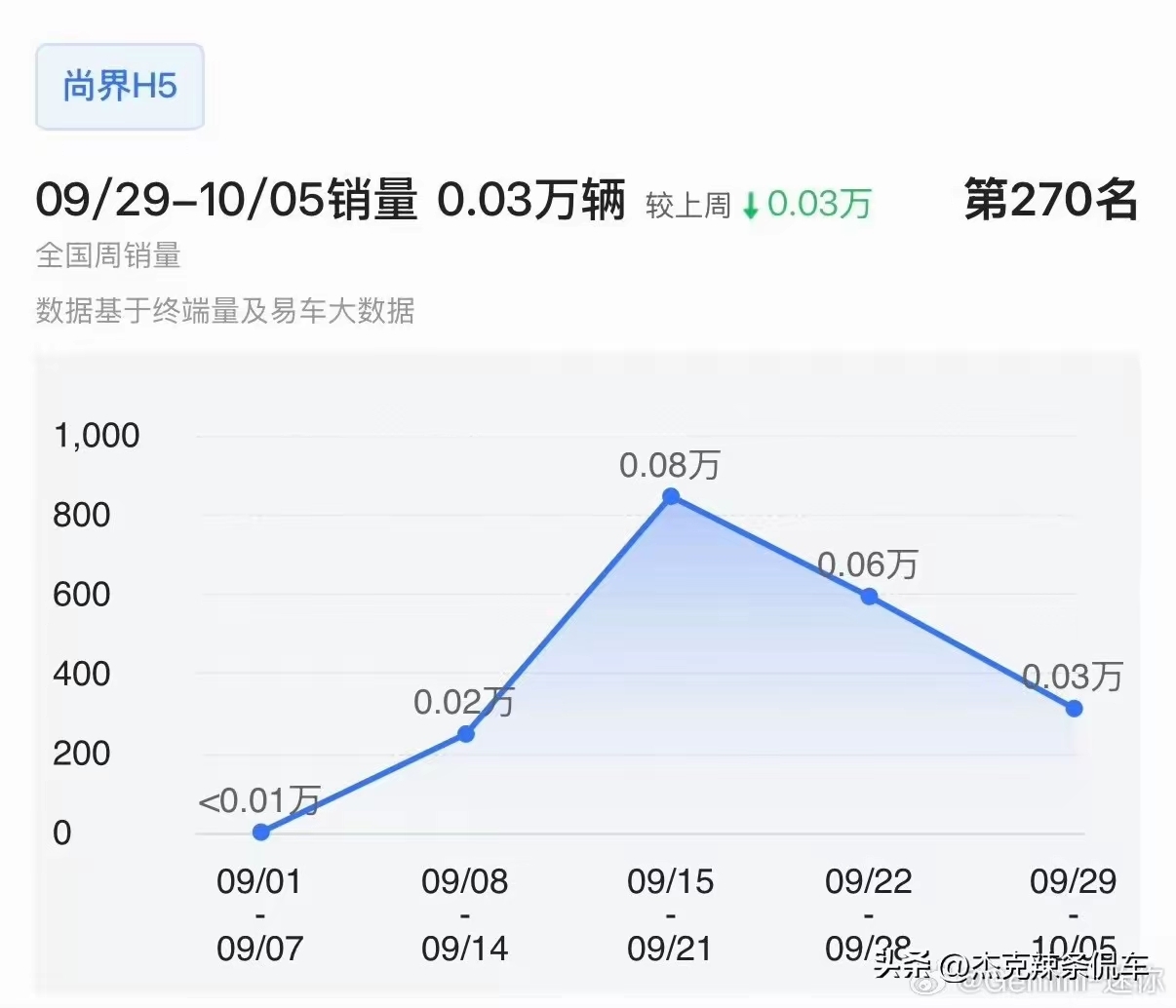The width and height of the screenshot is (1176, 1008).
Task: Click the 0.06万 data point on chart
Action: 869,597
